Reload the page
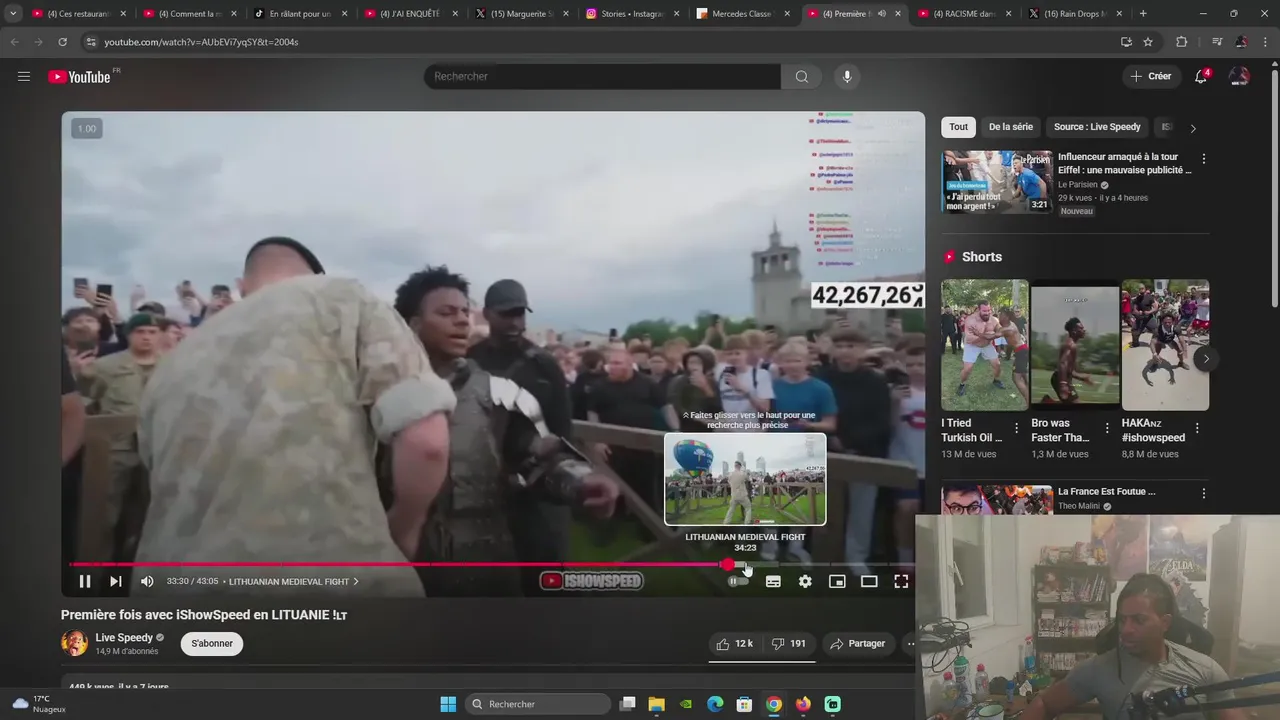Screen dimensions: 1280x720 pos(62,42)
